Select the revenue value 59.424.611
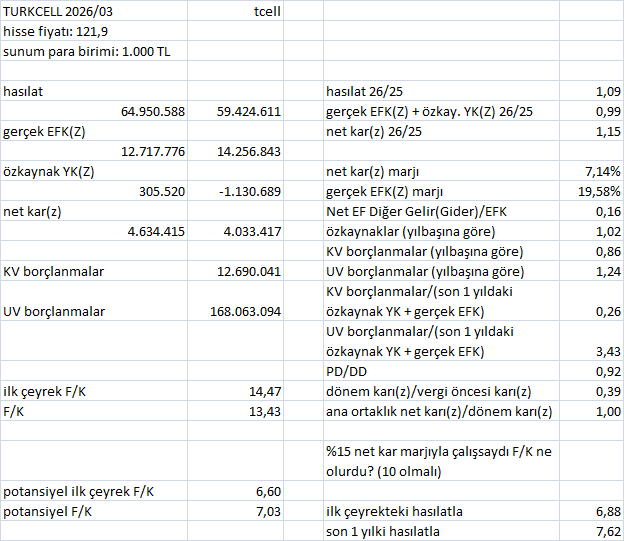Viewport: 624px width, 541px height. (x=235, y=111)
